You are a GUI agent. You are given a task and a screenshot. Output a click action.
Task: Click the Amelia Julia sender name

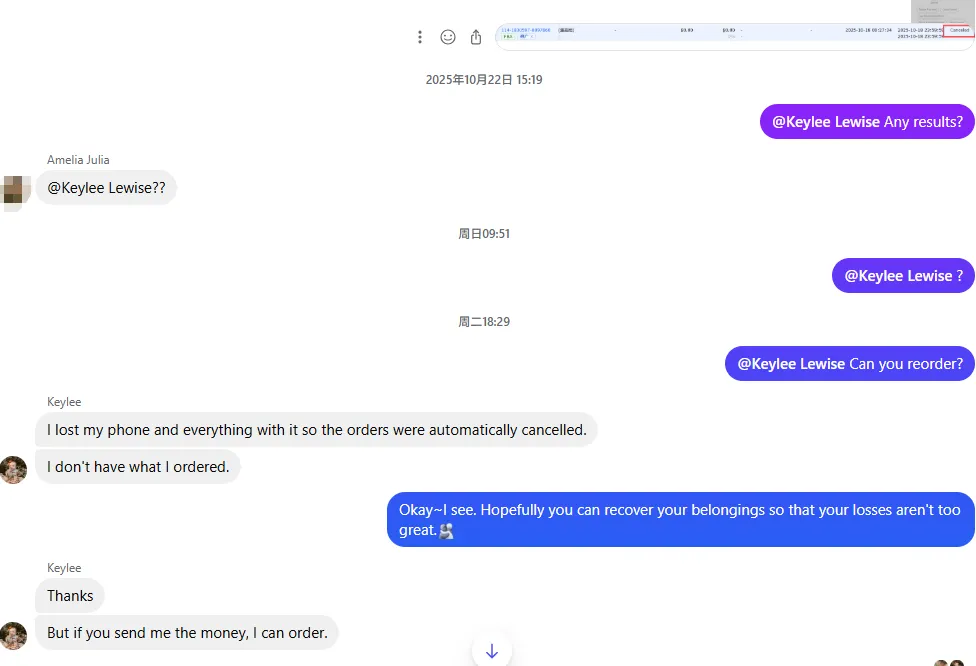(x=78, y=160)
